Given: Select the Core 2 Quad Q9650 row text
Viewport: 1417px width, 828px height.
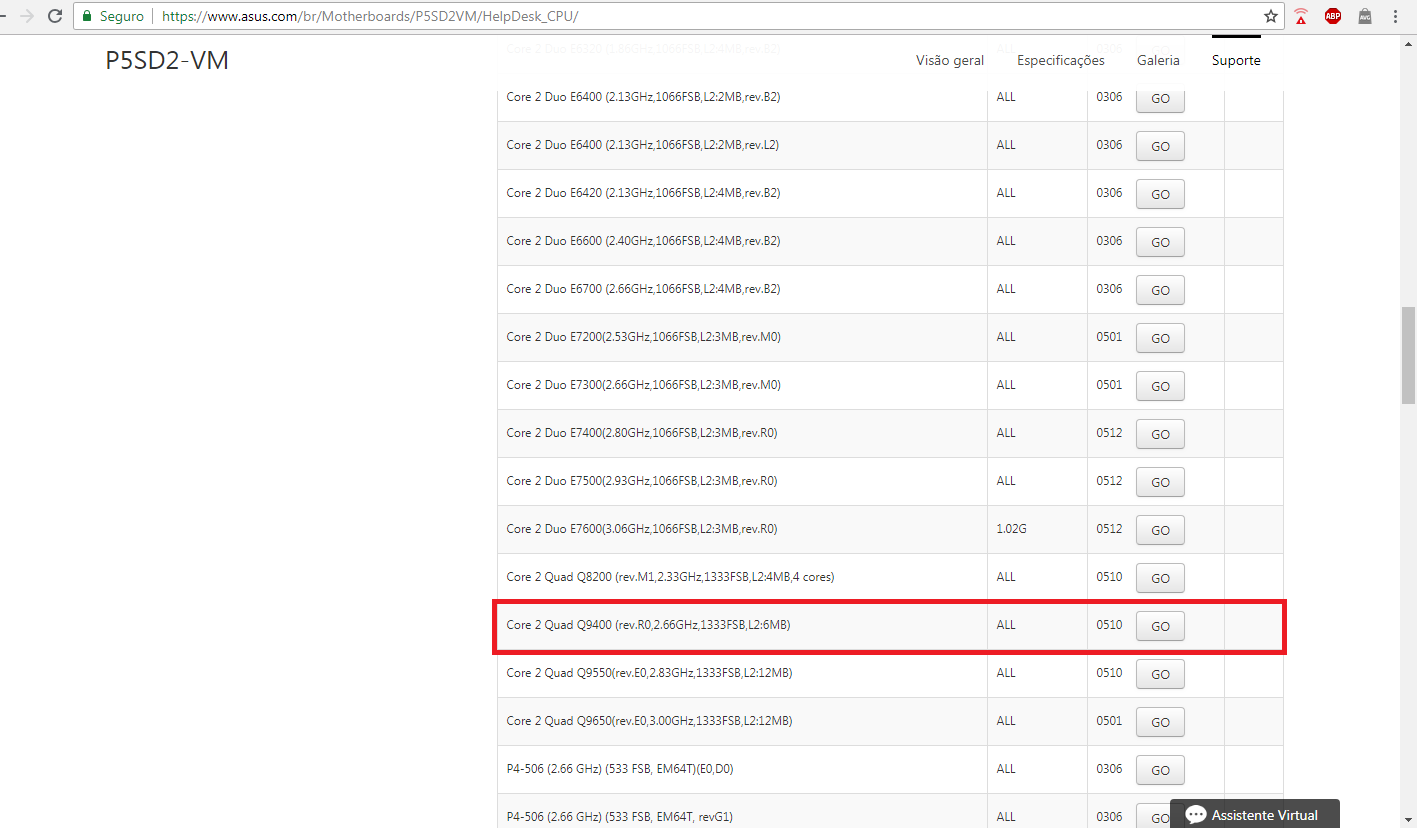Looking at the screenshot, I should pyautogui.click(x=649, y=721).
